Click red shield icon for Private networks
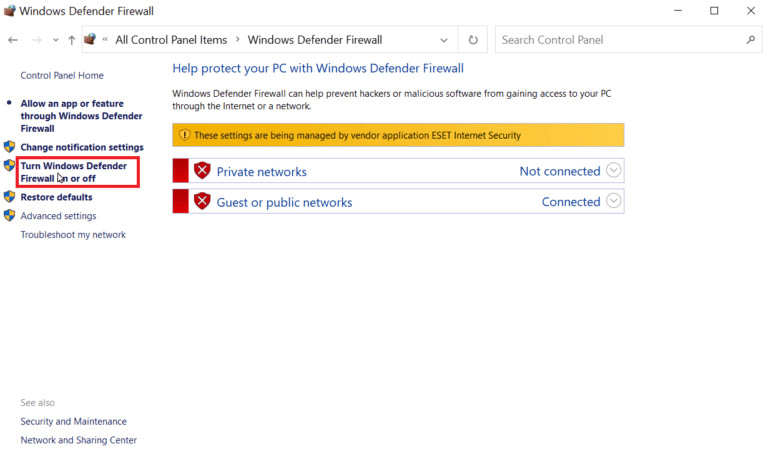Screen dimensions: 768x459 pos(202,170)
